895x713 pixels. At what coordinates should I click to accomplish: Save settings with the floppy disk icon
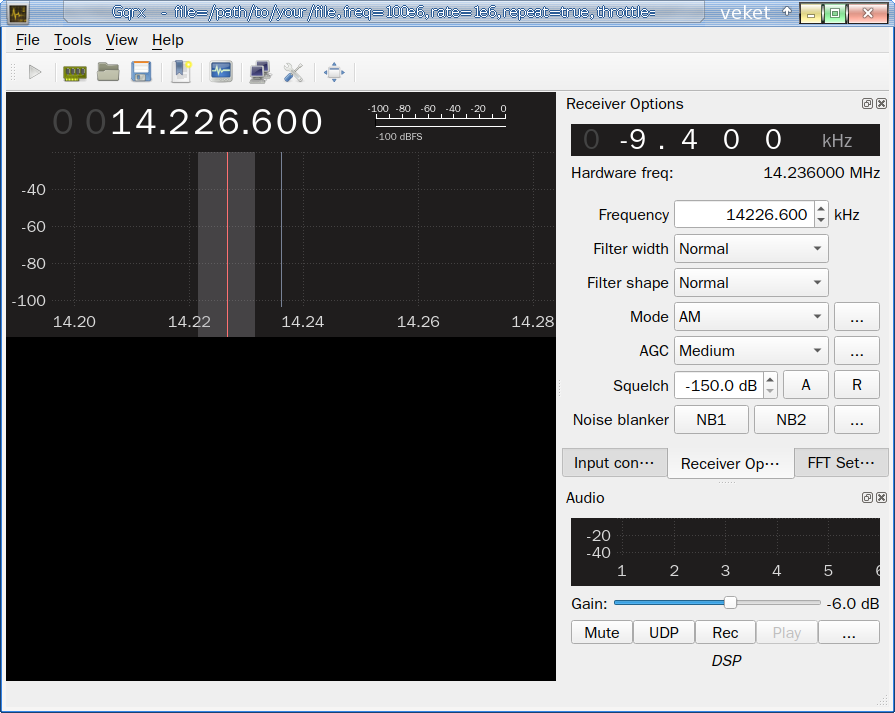[141, 72]
